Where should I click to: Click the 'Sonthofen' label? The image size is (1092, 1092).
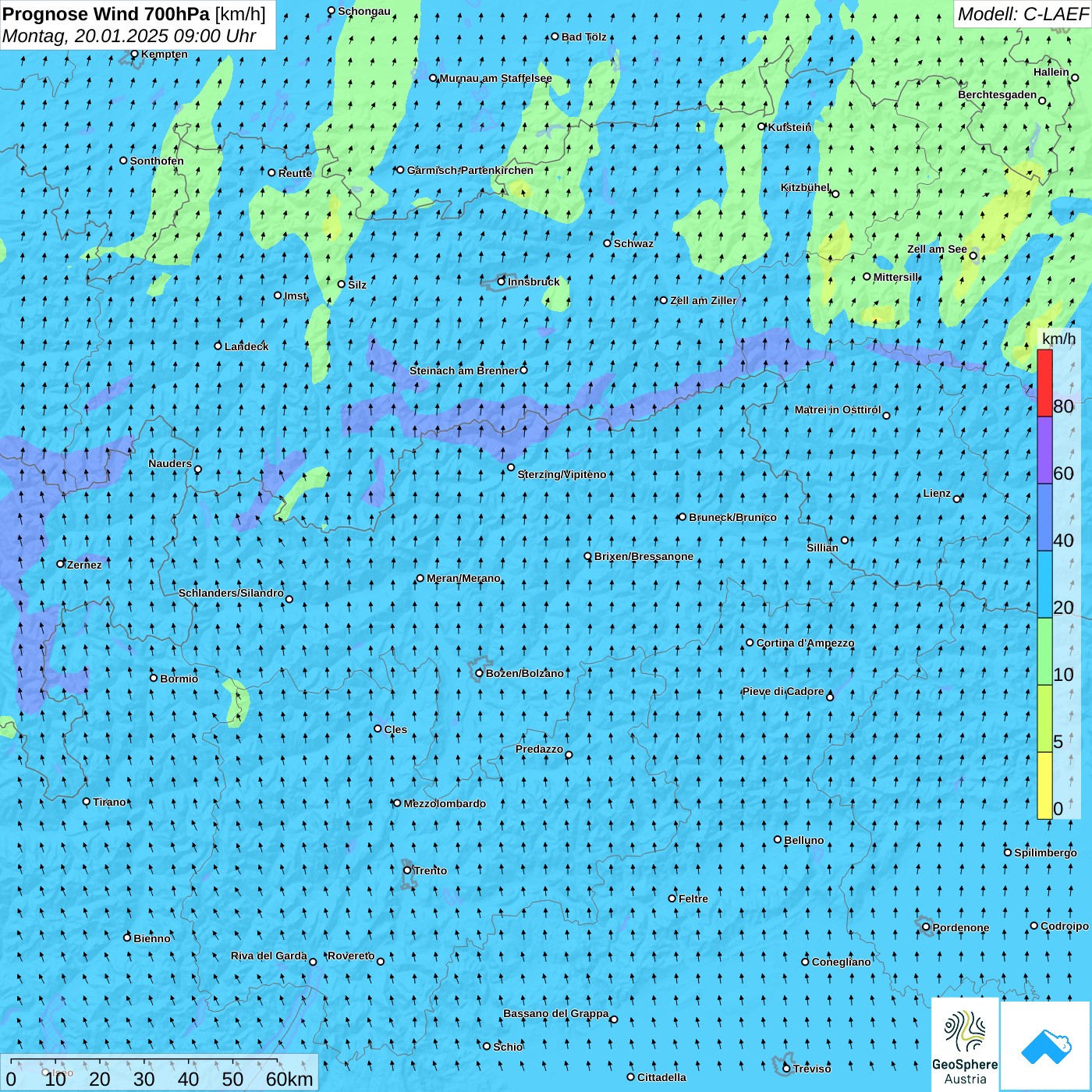(157, 161)
